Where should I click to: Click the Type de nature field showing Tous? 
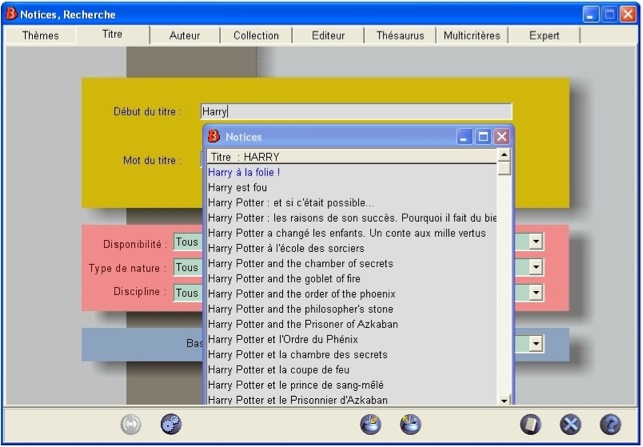click(188, 267)
